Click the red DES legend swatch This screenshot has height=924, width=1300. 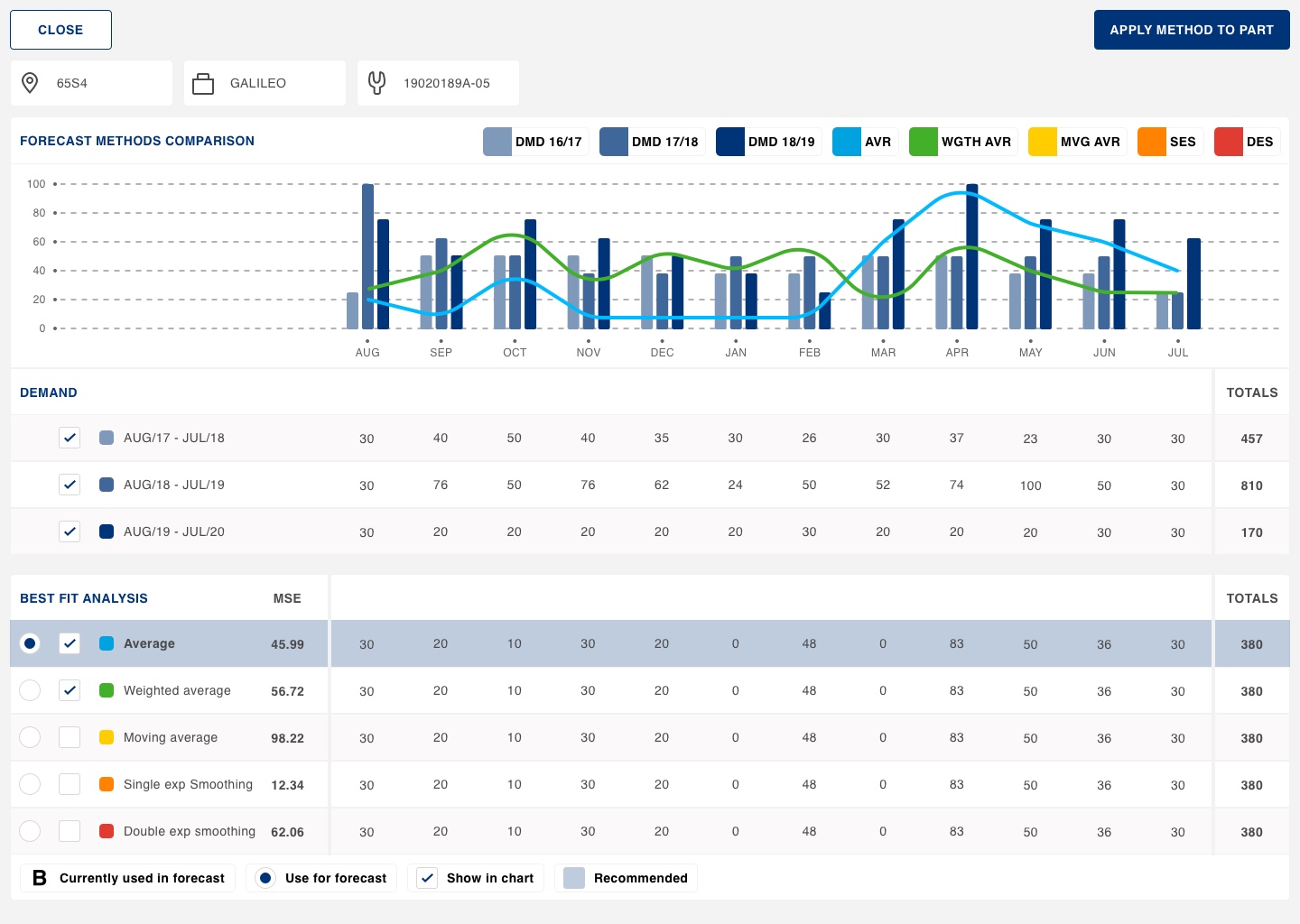(x=1228, y=142)
